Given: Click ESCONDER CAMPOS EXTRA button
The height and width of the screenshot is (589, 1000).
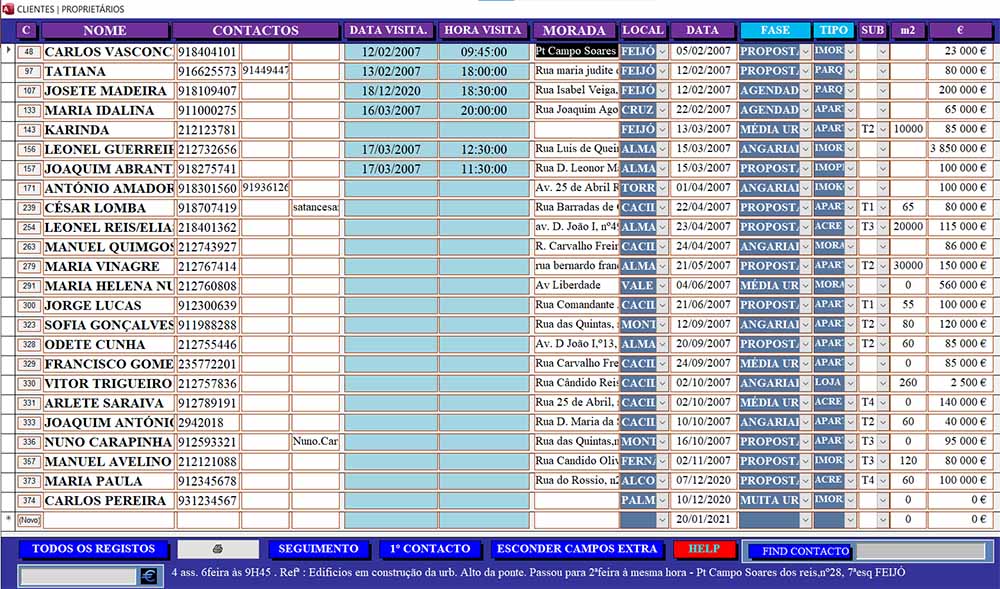Looking at the screenshot, I should pos(577,549).
